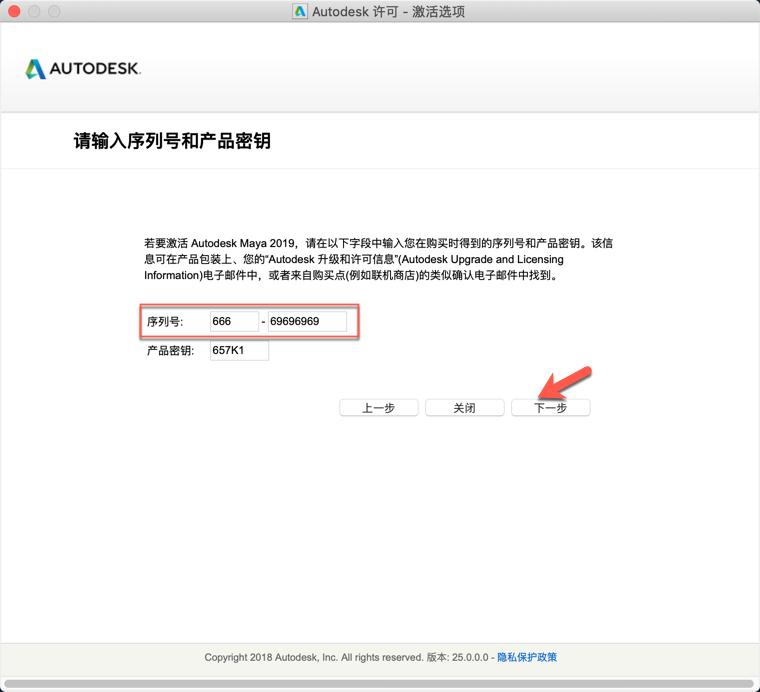The width and height of the screenshot is (760, 692).
Task: Click the heading 请输入序列号和产品密钥
Action: pos(172,141)
